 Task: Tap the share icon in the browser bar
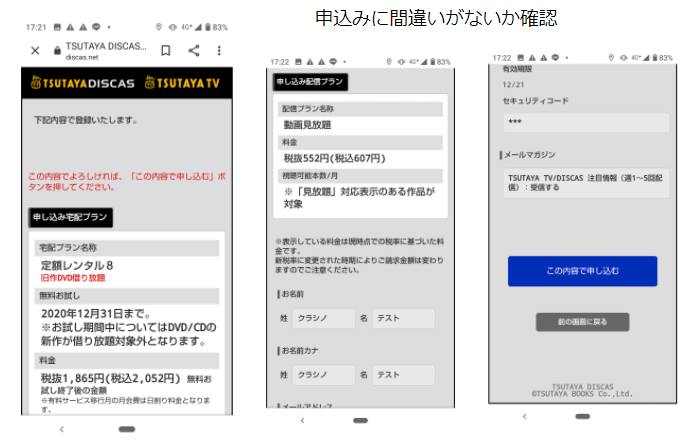194,50
